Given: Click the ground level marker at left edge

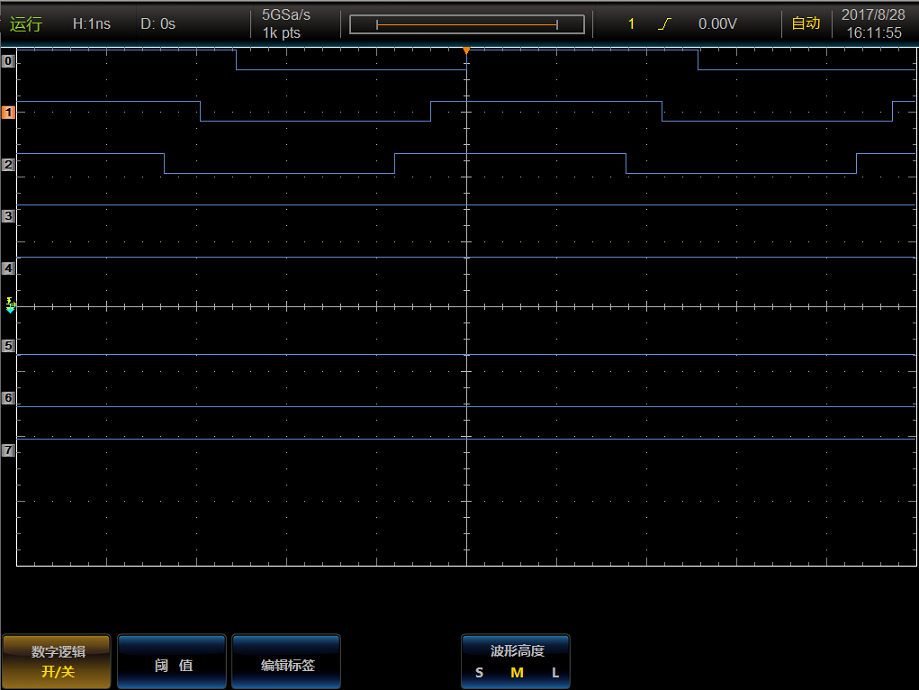Looking at the screenshot, I should pyautogui.click(x=10, y=305).
